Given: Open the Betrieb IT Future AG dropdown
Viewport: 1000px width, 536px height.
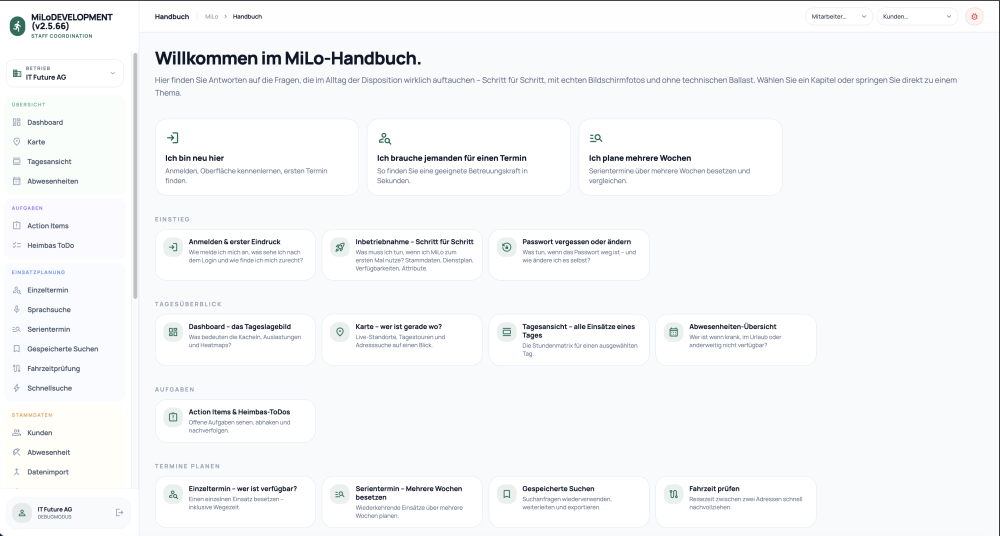Looking at the screenshot, I should click(64, 73).
